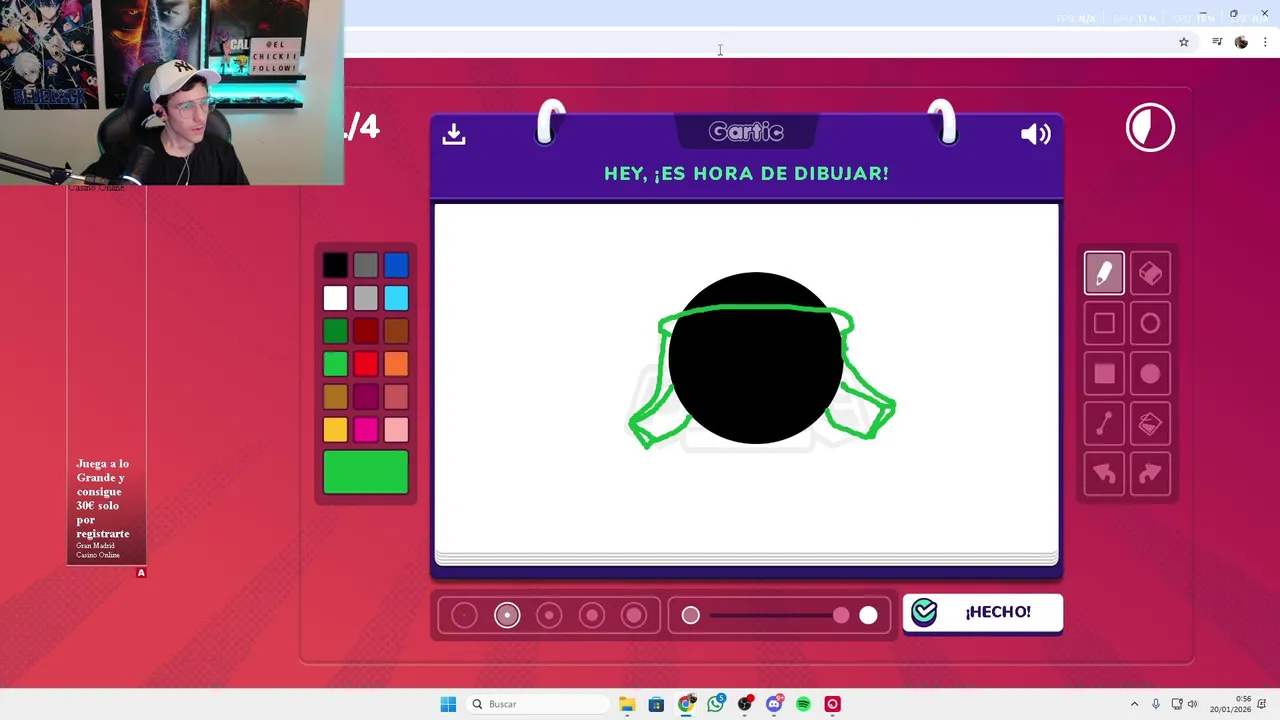Pick the dark green color swatch
The image size is (1280, 720).
335,331
